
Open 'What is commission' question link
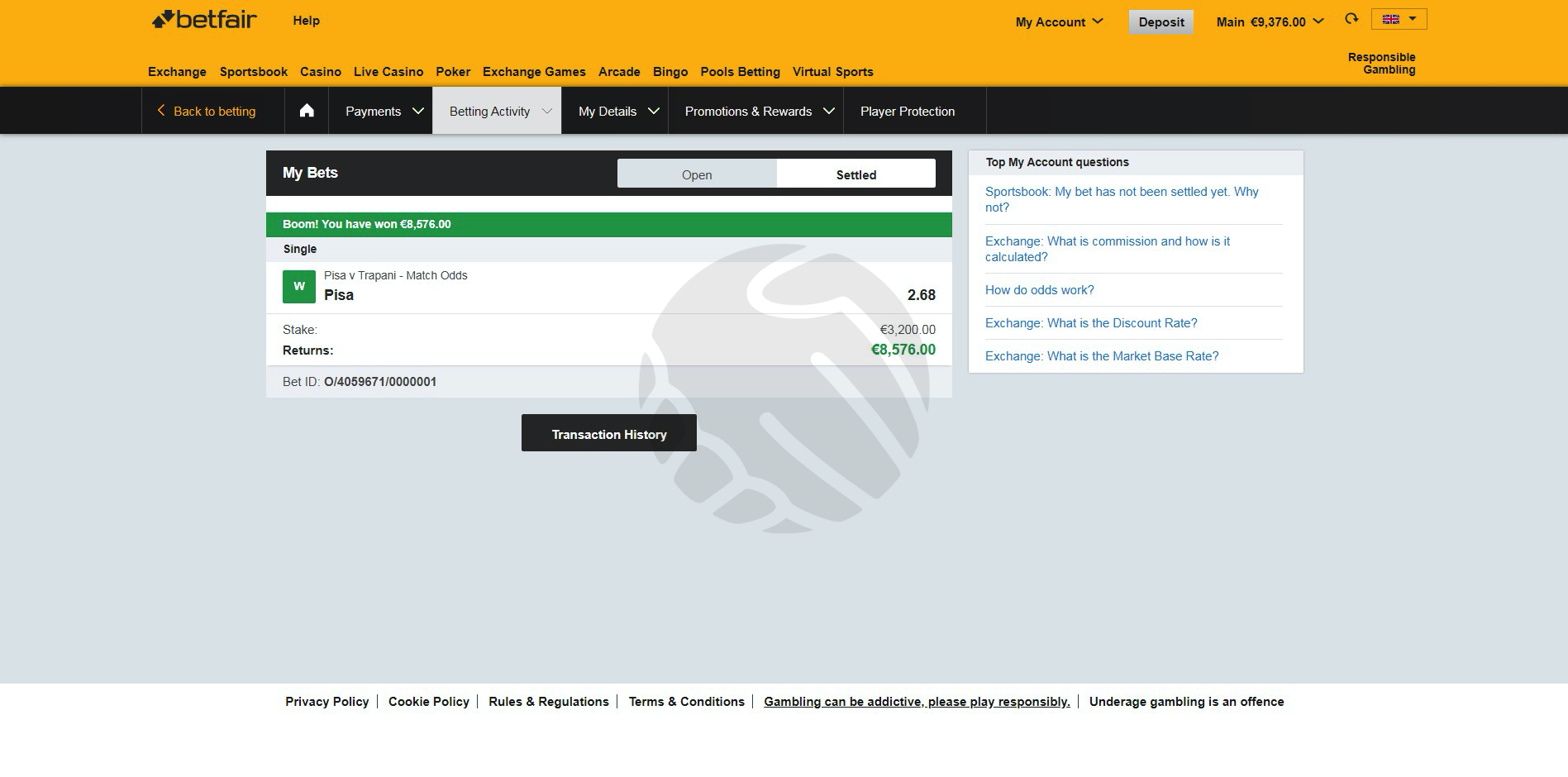tap(1108, 249)
